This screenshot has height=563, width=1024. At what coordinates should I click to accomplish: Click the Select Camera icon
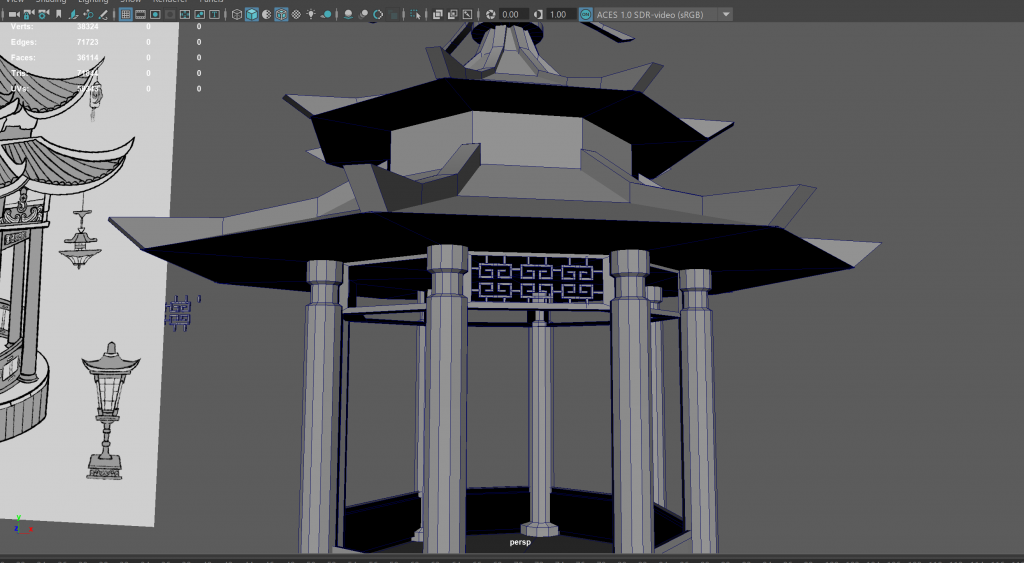[x=13, y=14]
